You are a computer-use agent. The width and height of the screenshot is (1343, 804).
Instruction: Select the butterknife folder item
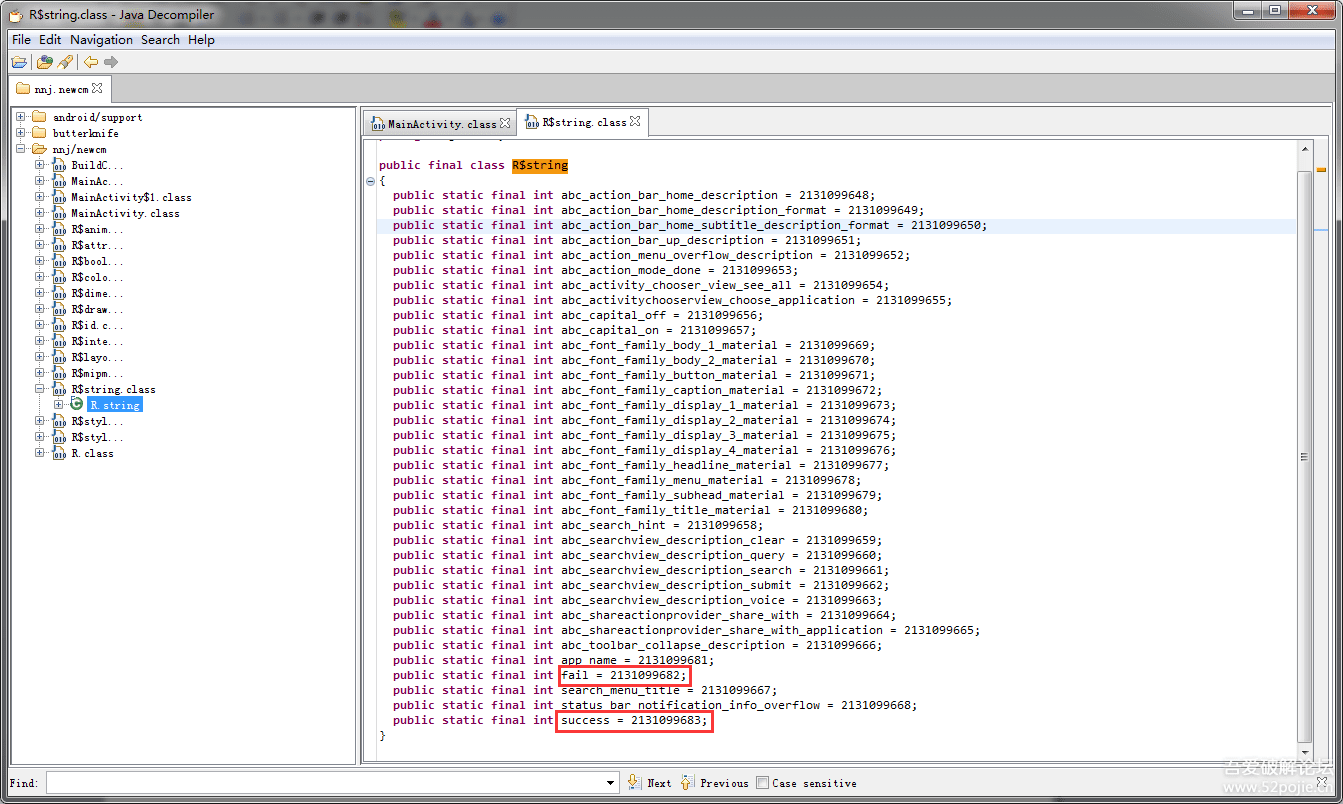85,133
